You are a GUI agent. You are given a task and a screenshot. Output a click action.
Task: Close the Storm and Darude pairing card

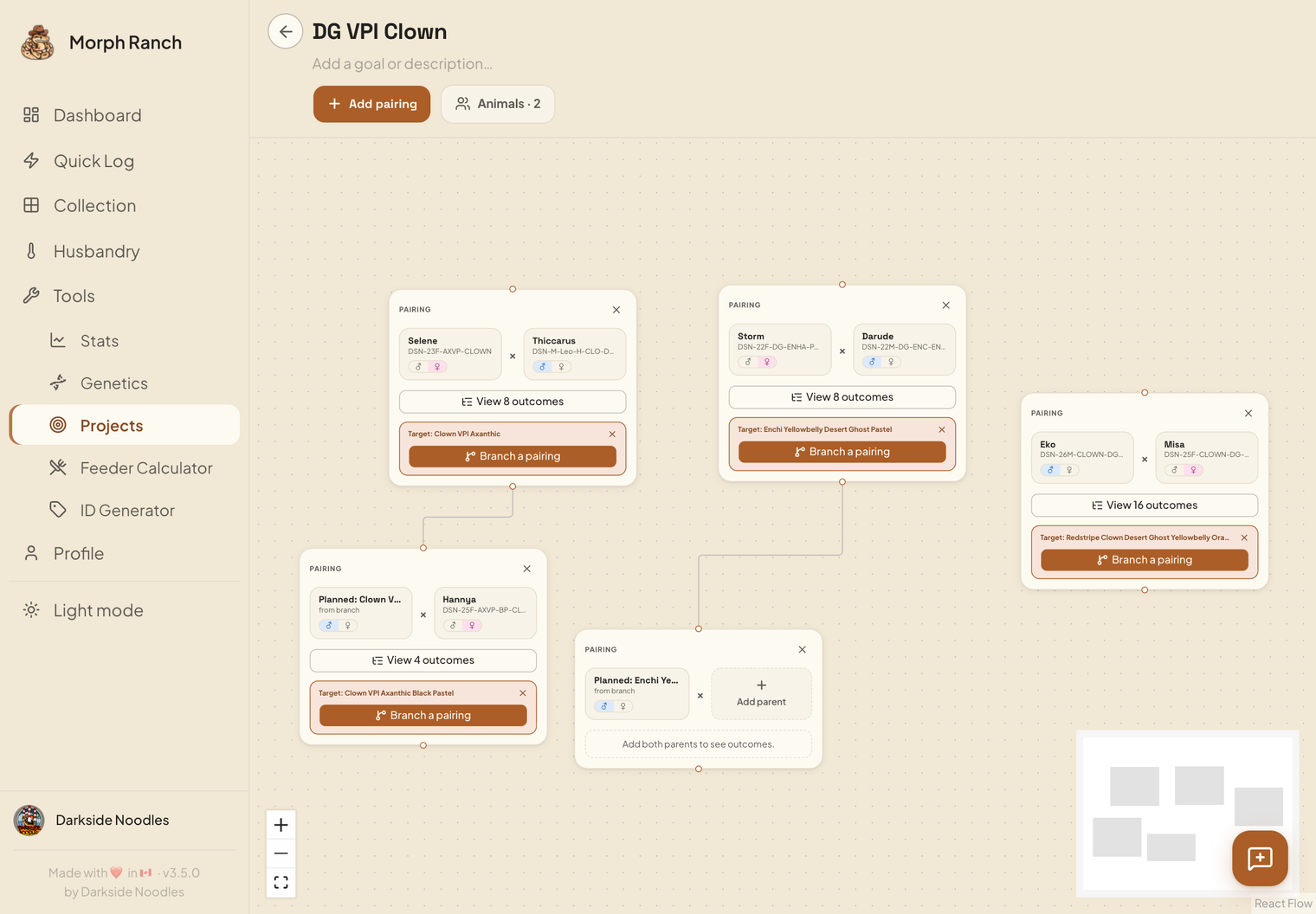[x=946, y=306]
